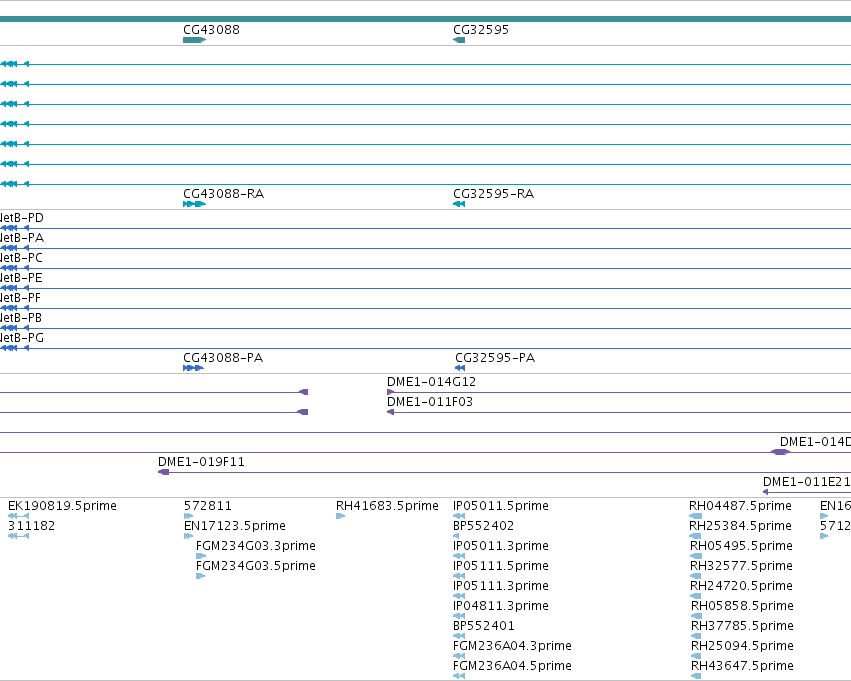Open the 572811 EST label
This screenshot has height=681, width=851.
point(208,506)
